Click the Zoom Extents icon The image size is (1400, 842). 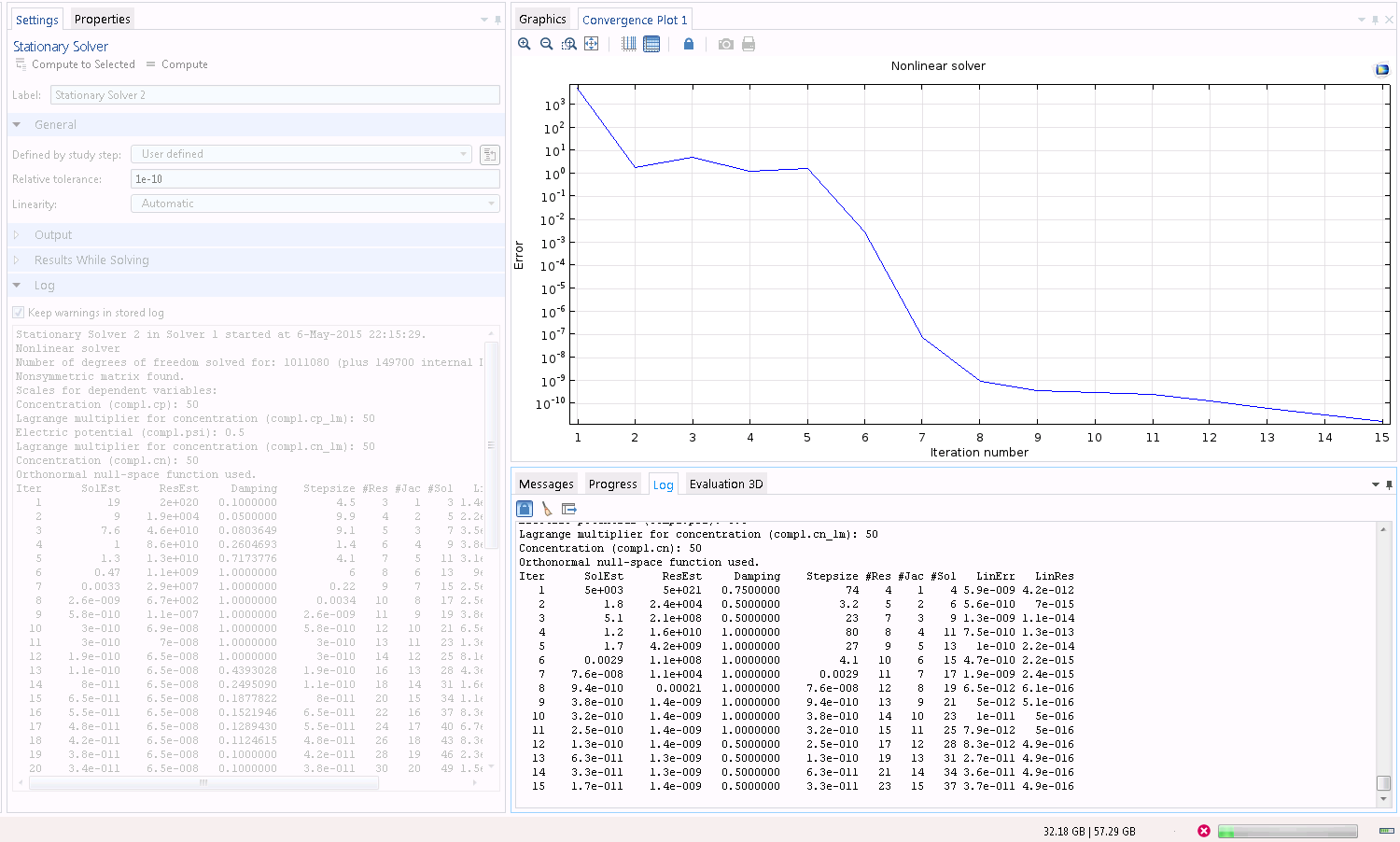(592, 44)
